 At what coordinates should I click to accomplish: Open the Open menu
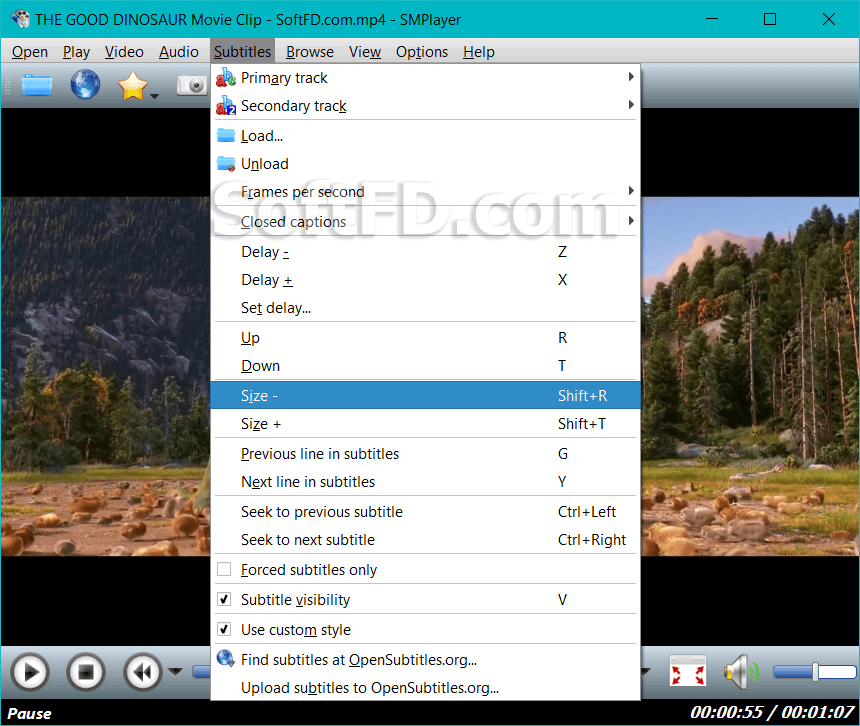tap(30, 52)
